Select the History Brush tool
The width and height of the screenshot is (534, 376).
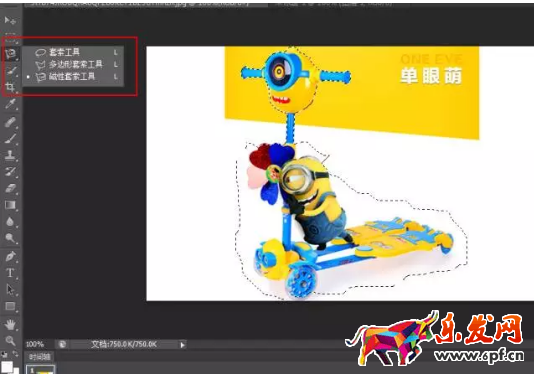tap(10, 171)
